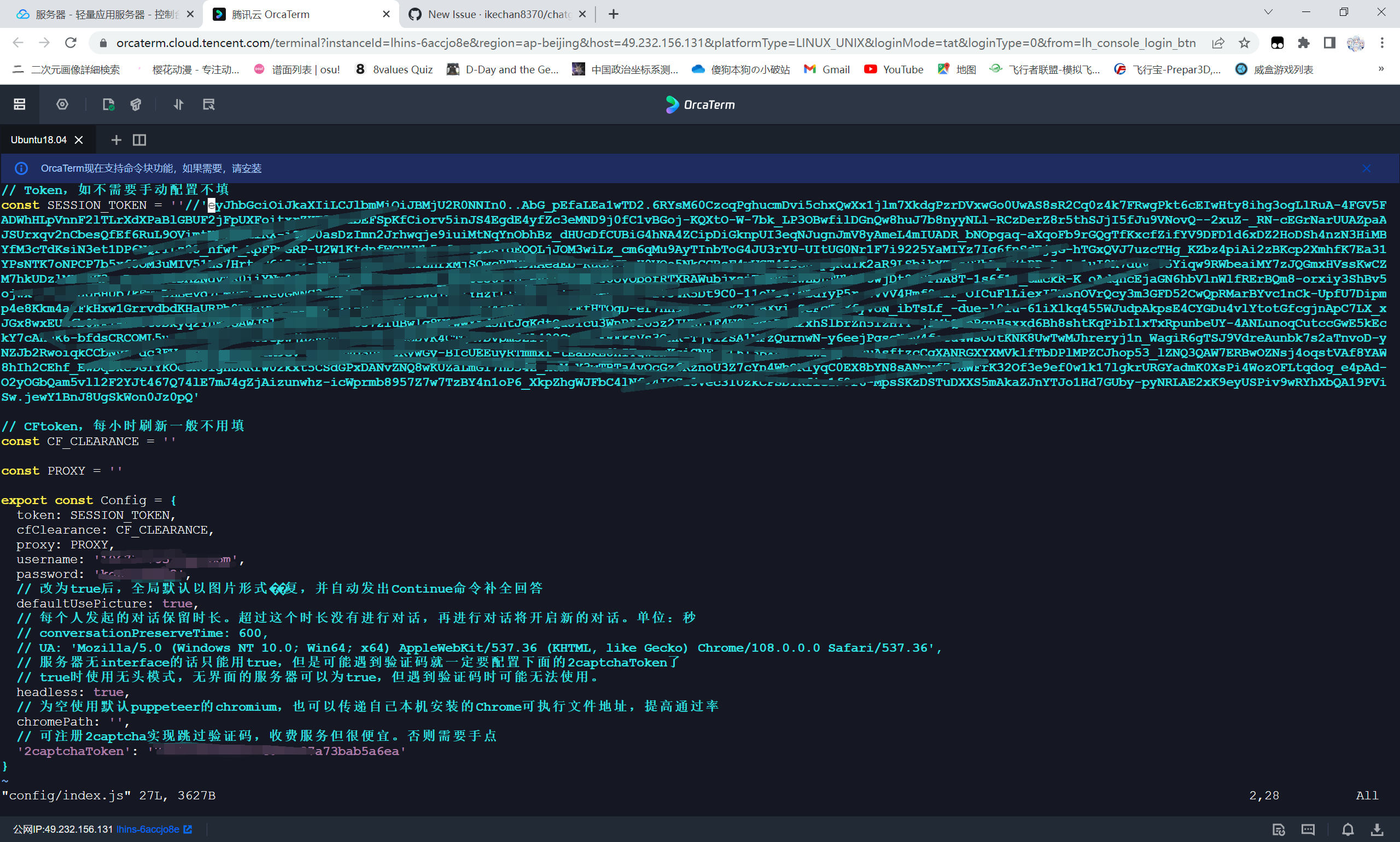Click the file history icon in status bar
This screenshot has width=1400, height=842.
(x=1279, y=829)
